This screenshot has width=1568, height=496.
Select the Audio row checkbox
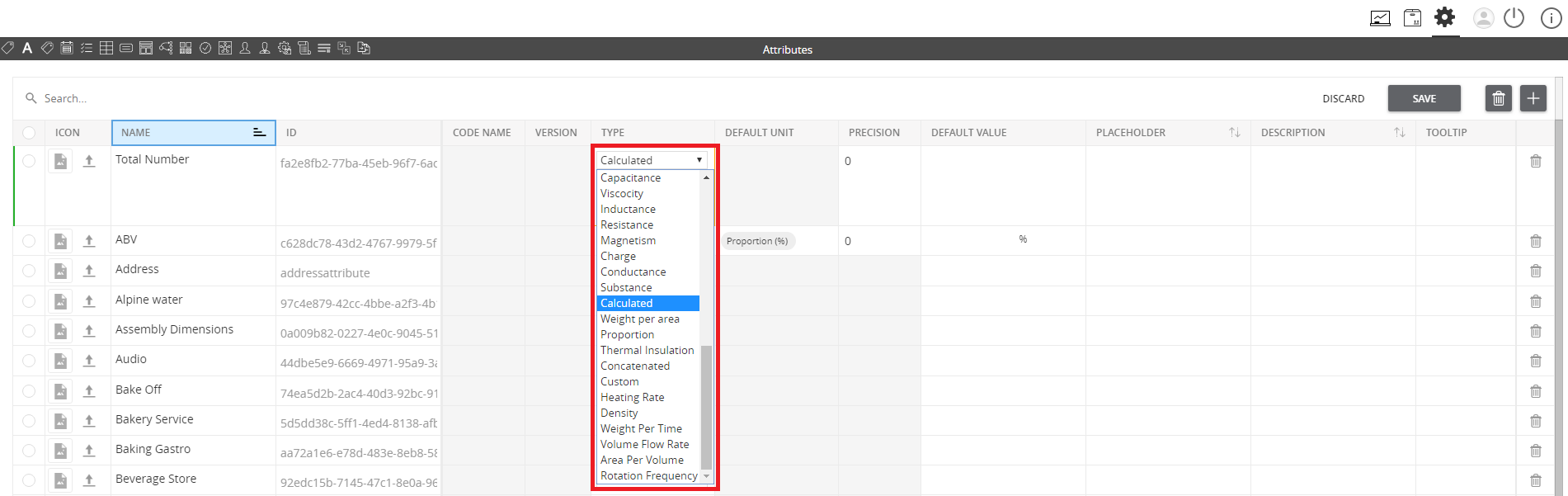29,361
